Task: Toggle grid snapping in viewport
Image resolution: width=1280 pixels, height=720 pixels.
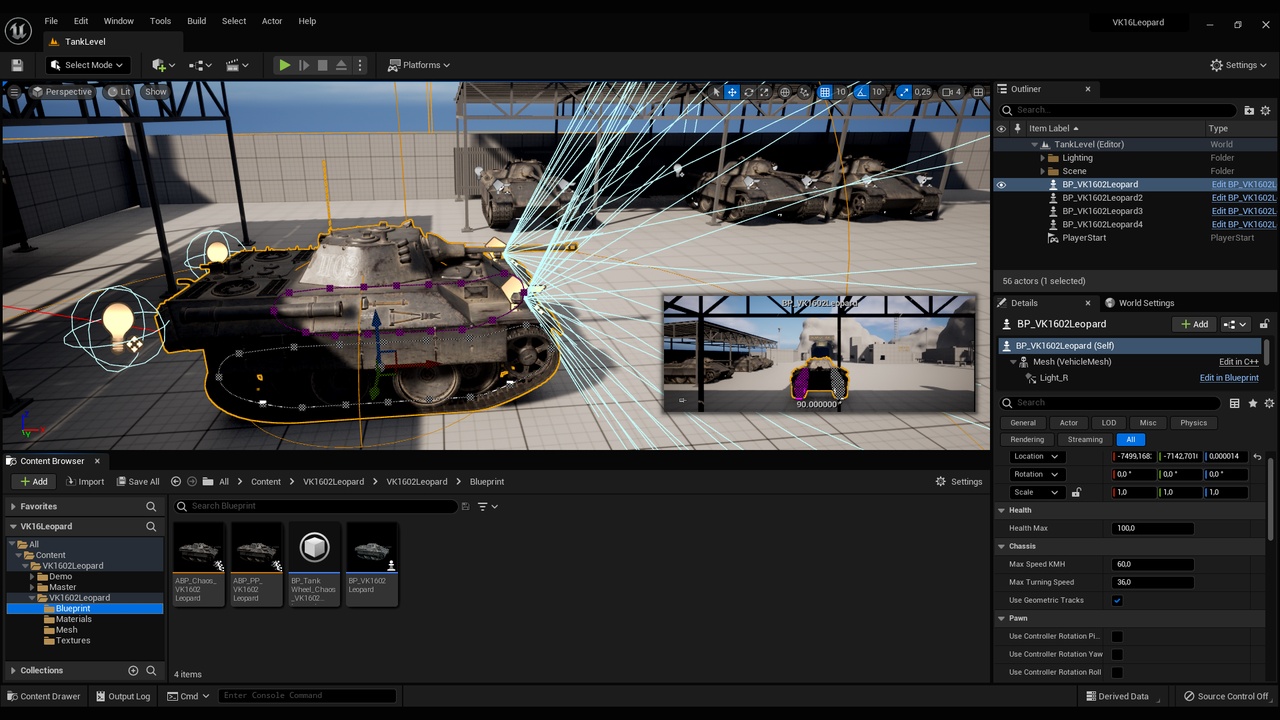Action: coord(825,92)
